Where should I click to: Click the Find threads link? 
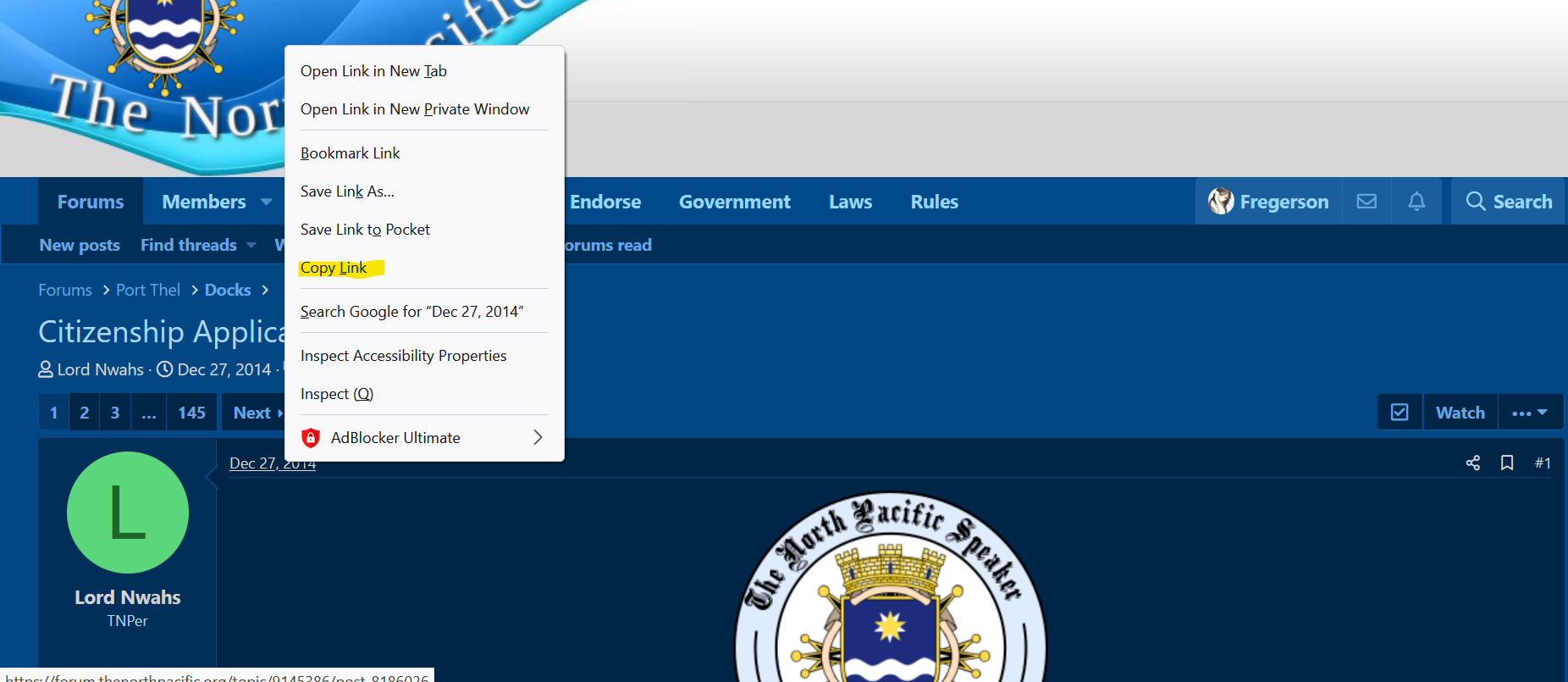[x=189, y=245]
